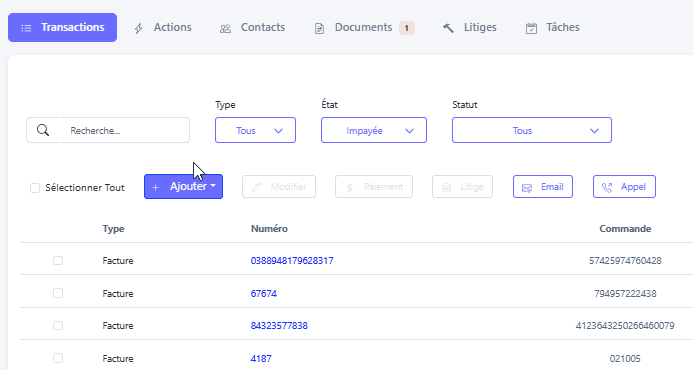
Task: Click Facture cell in 4187 row
Action: 118,358
